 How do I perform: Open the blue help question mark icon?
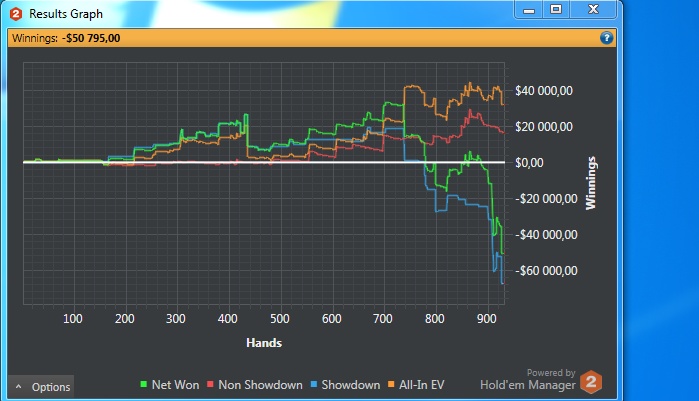[x=606, y=38]
